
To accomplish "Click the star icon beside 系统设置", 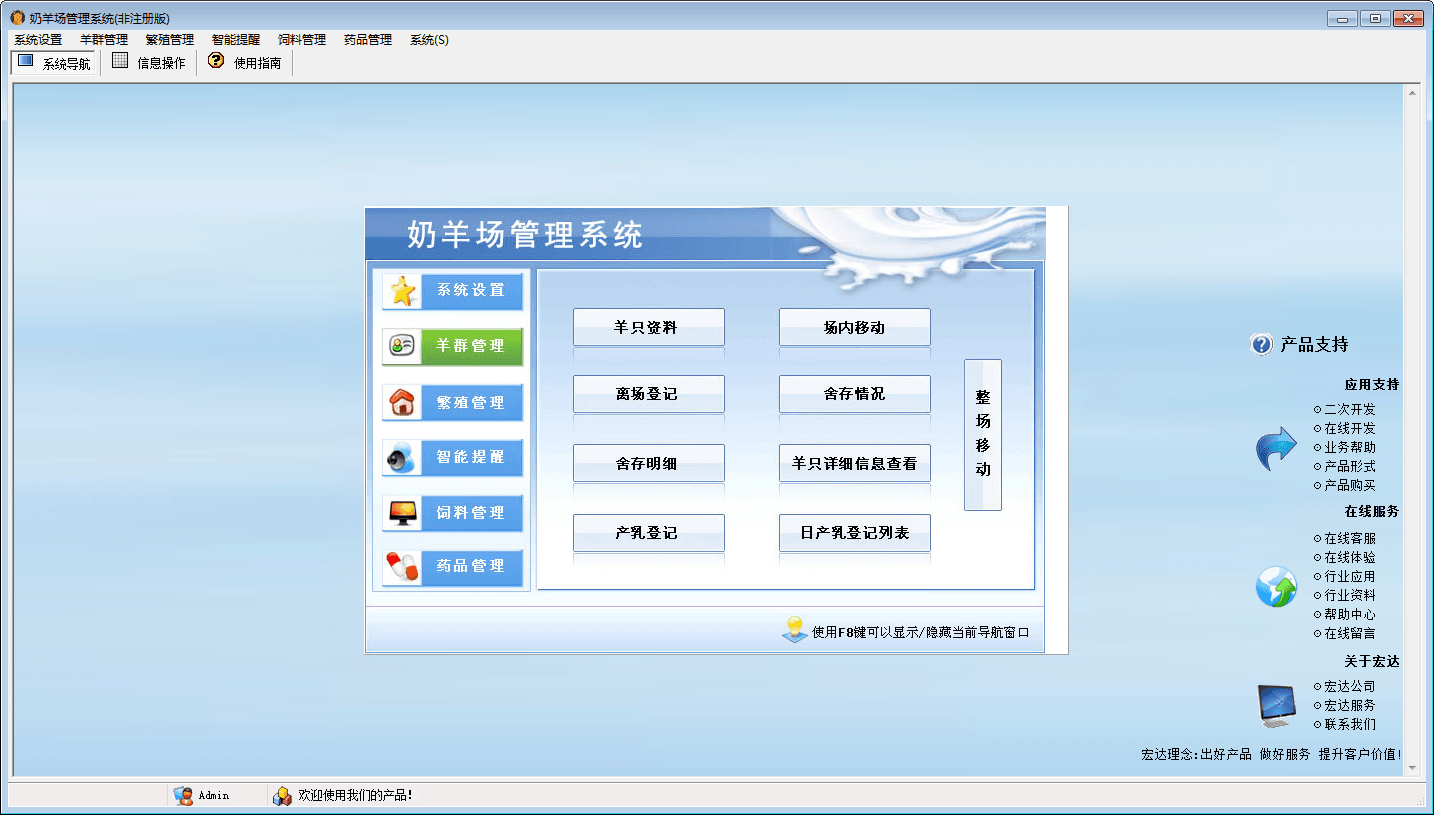I will (x=403, y=291).
